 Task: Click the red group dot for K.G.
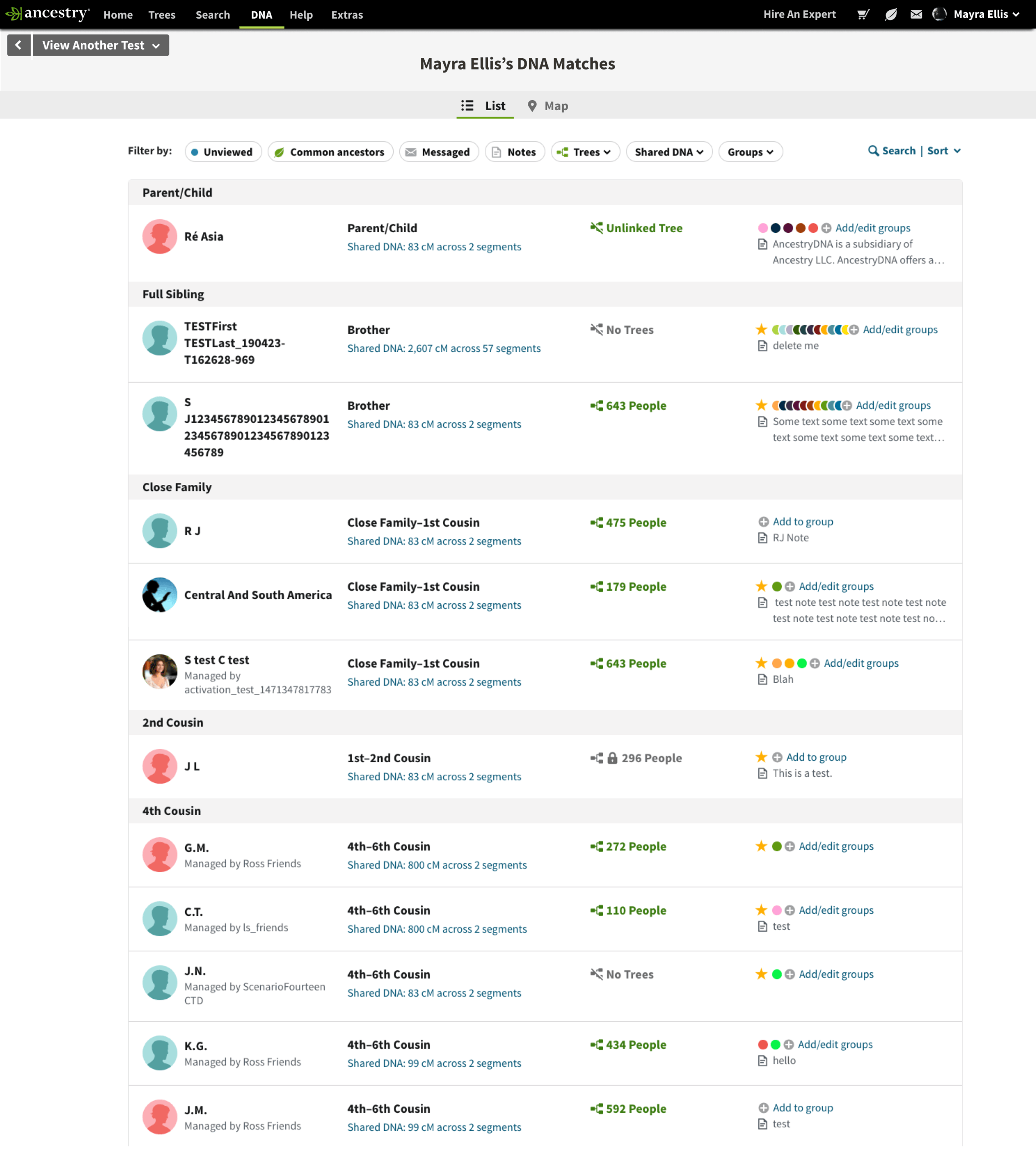(x=763, y=1044)
